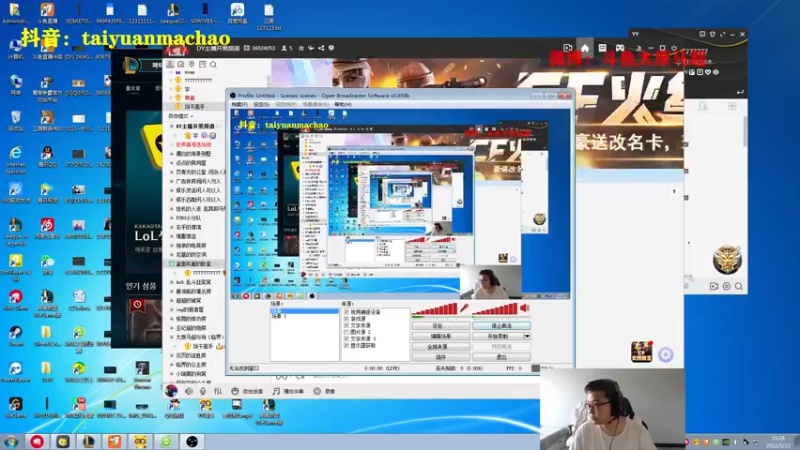This screenshot has height=450, width=800.
Task: Click the OBS preview area
Action: pos(401,204)
